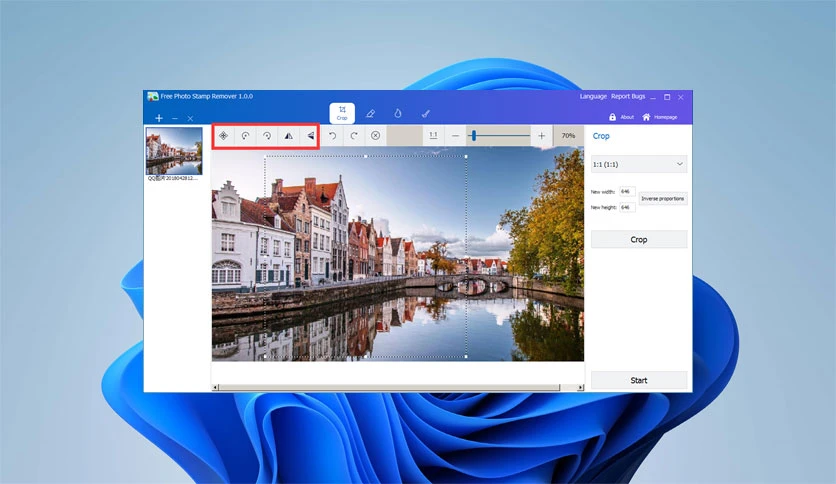Image resolution: width=836 pixels, height=484 pixels.
Task: Click the app logo in title bar
Action: (153, 96)
